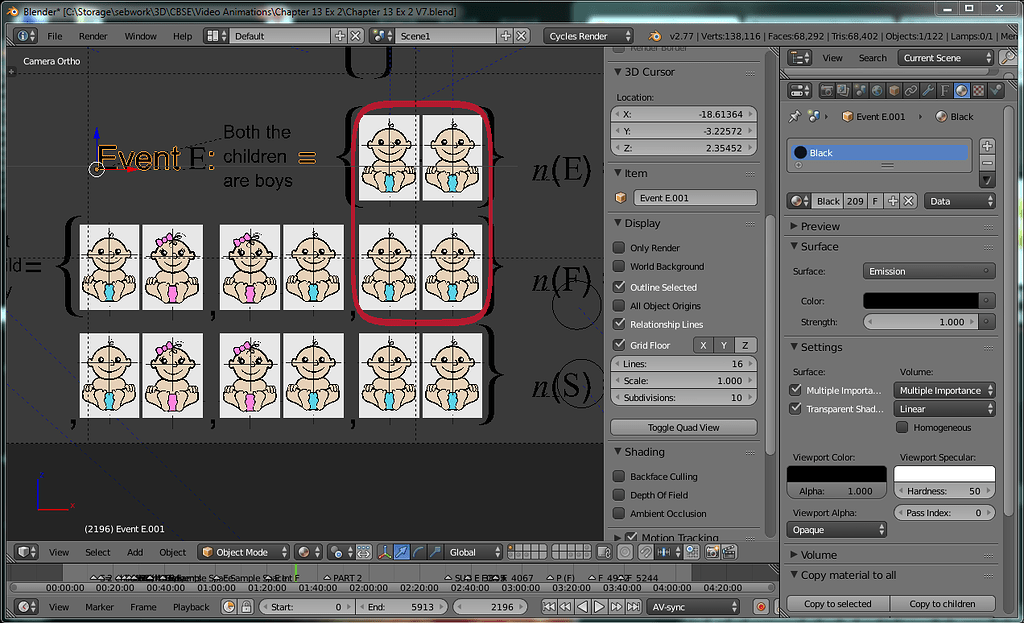The width and height of the screenshot is (1024, 623).
Task: Remove the selected material slot (minus button)
Action: click(987, 163)
